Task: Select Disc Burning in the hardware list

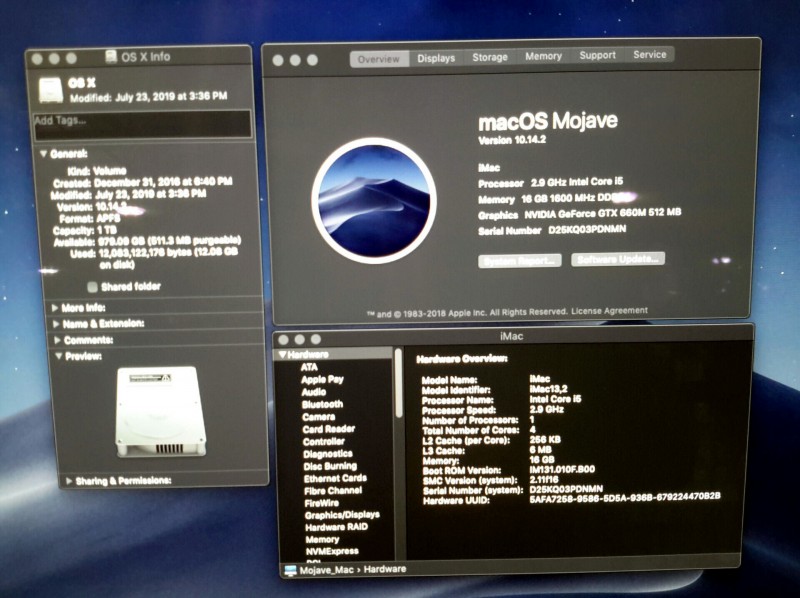Action: (x=330, y=466)
